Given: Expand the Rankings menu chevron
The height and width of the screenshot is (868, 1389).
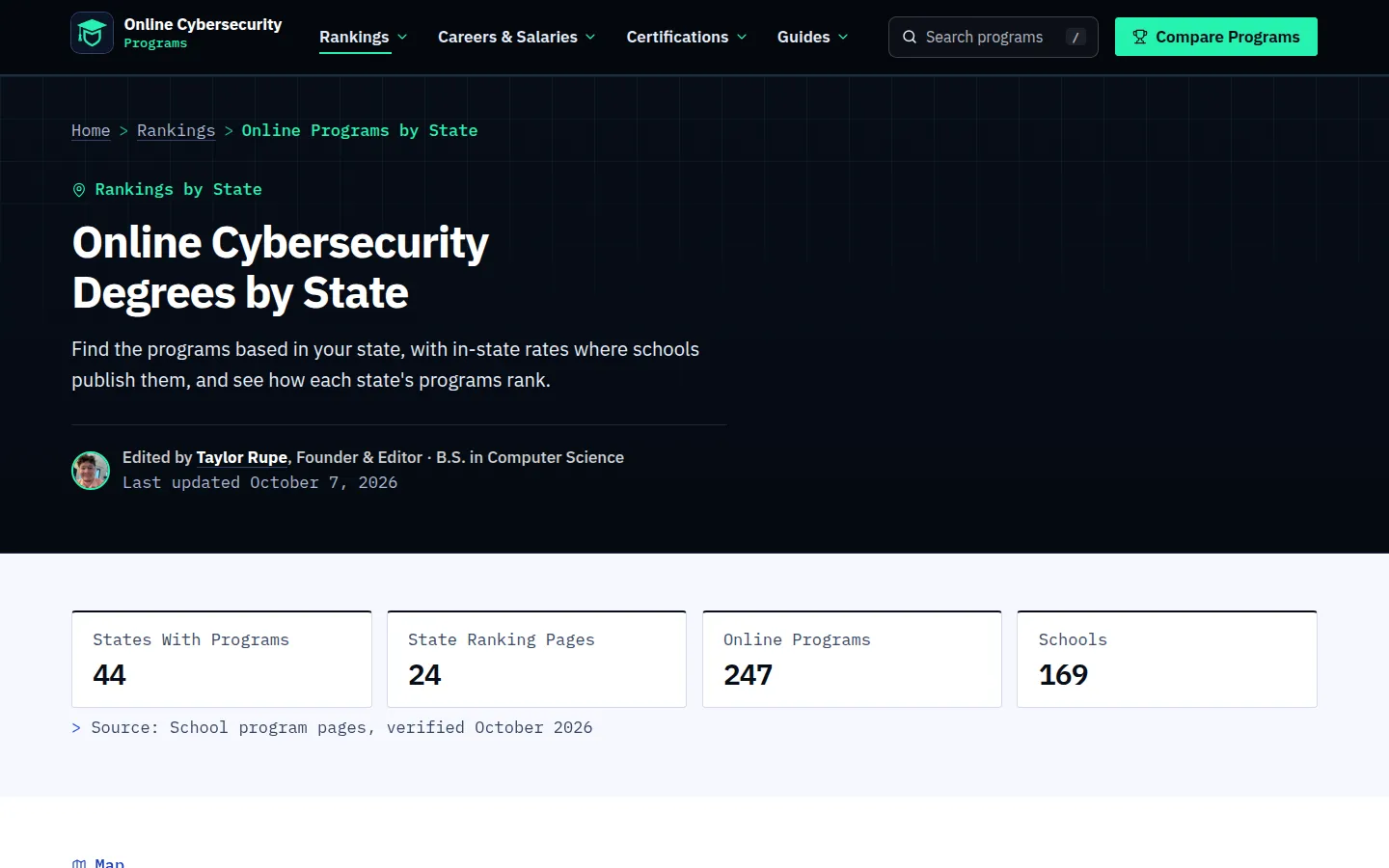Looking at the screenshot, I should coord(402,37).
